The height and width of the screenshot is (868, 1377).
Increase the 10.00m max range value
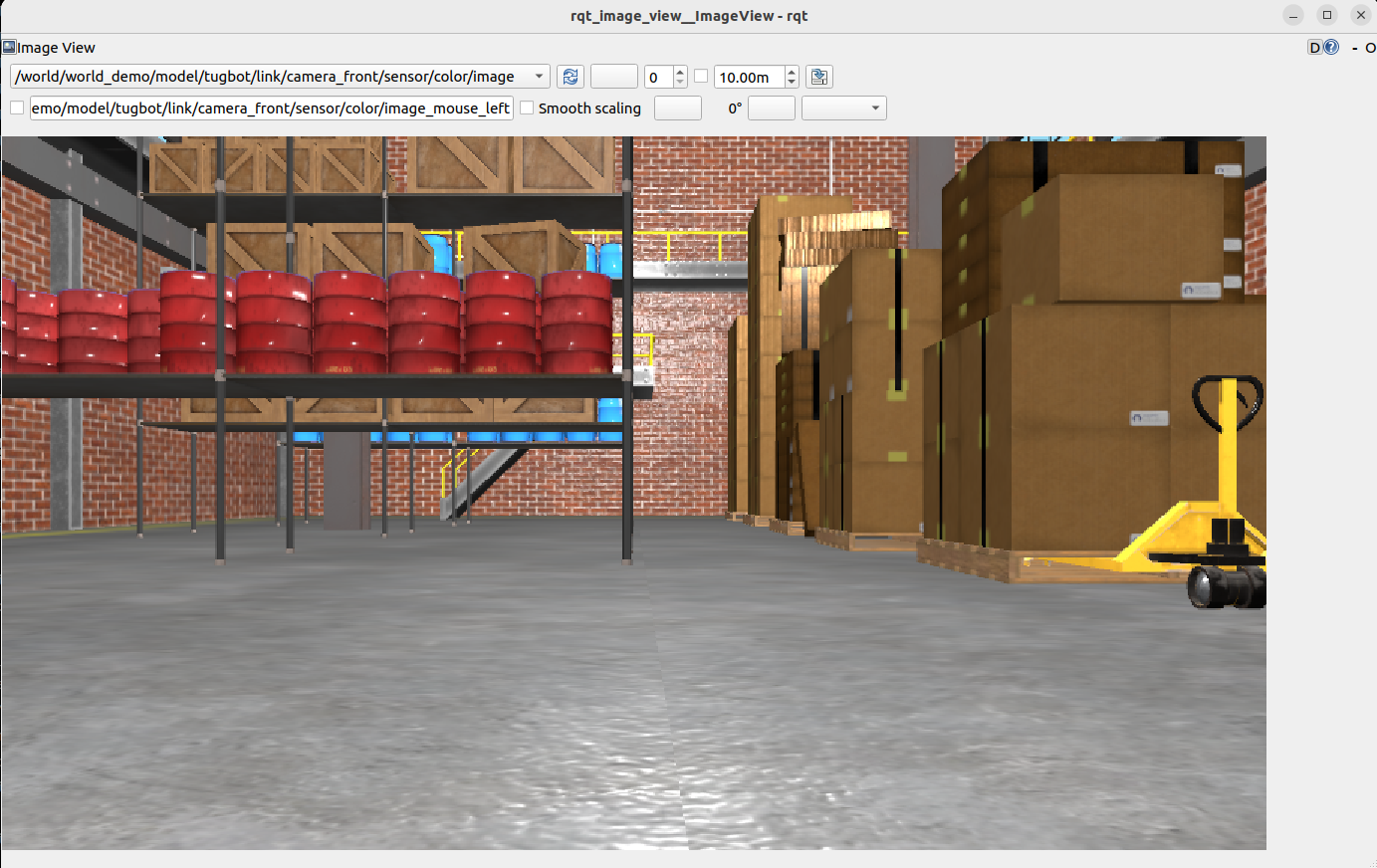792,72
